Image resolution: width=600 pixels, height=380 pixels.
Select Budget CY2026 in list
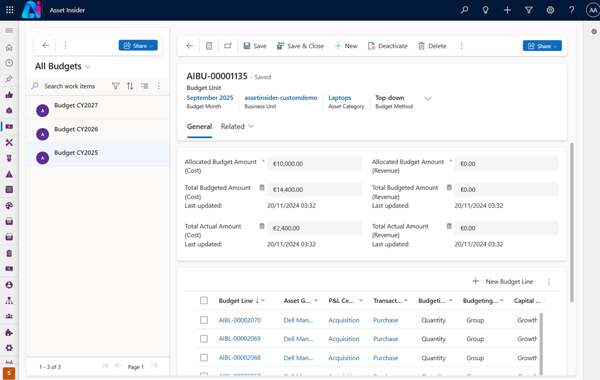(x=98, y=131)
